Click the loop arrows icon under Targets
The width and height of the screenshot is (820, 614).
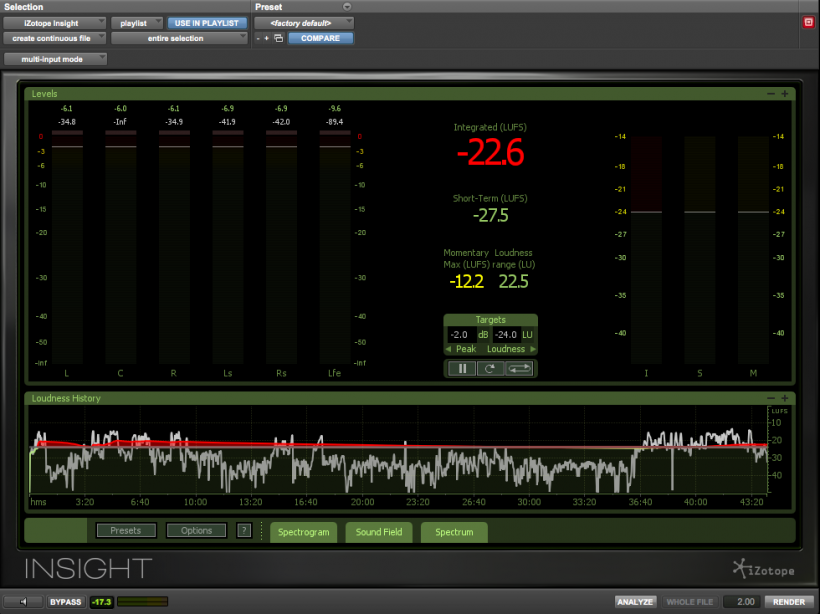(x=519, y=368)
